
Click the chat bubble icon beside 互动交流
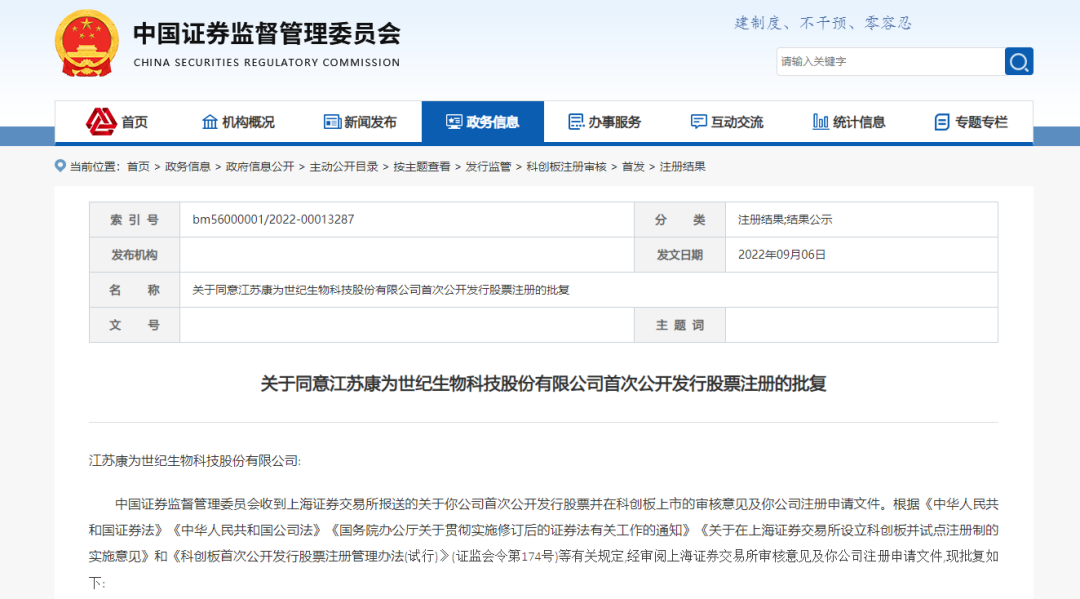click(x=699, y=122)
